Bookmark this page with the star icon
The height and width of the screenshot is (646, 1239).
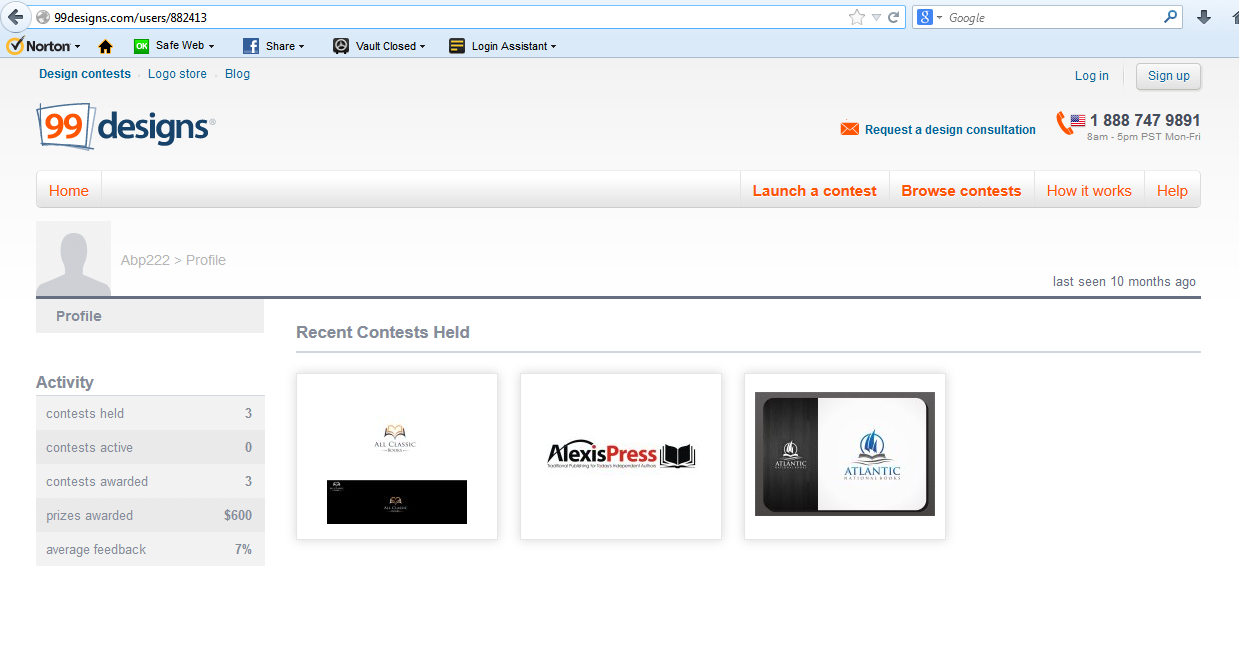tap(856, 17)
